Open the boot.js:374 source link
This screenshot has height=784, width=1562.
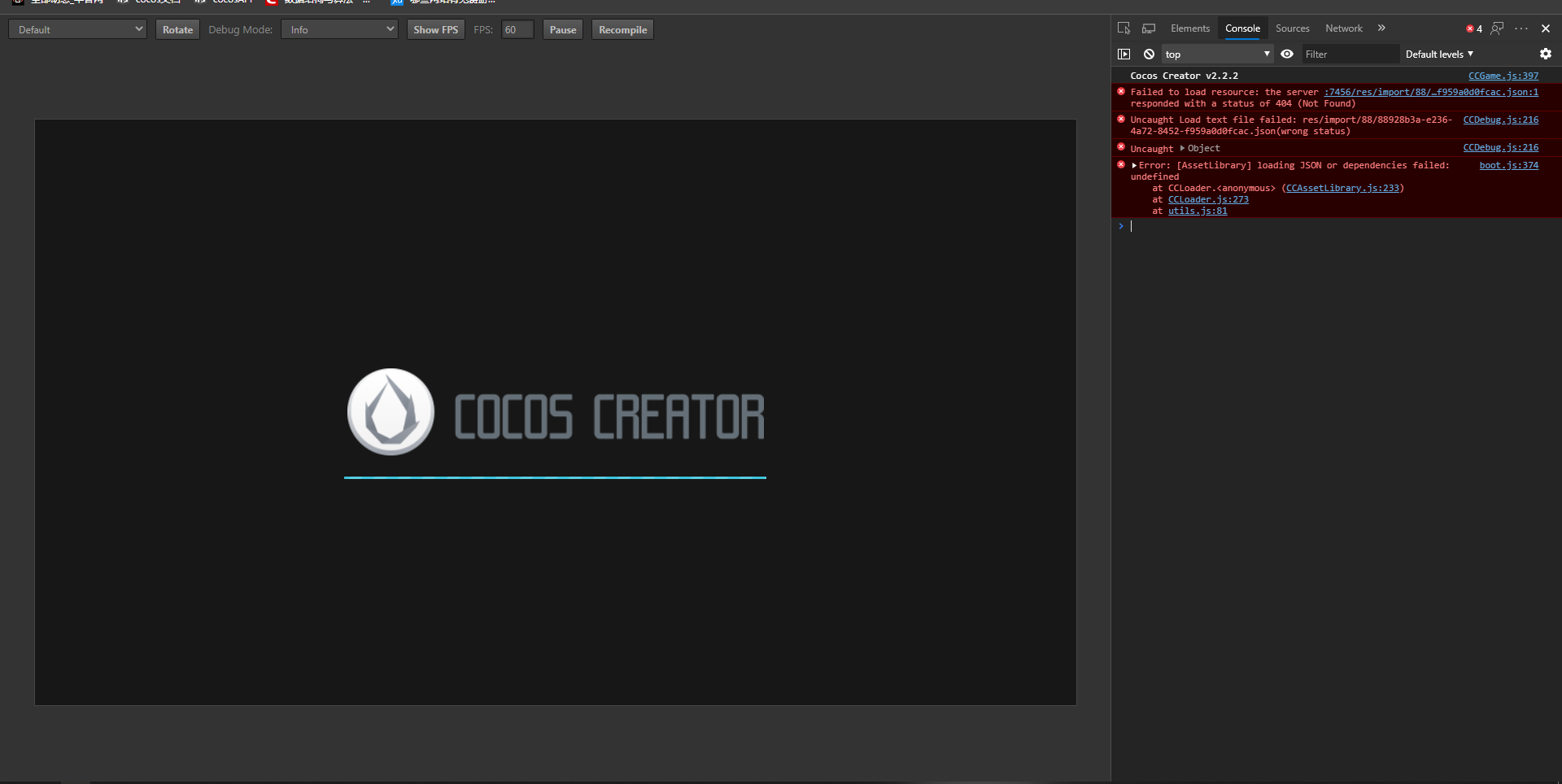1509,165
